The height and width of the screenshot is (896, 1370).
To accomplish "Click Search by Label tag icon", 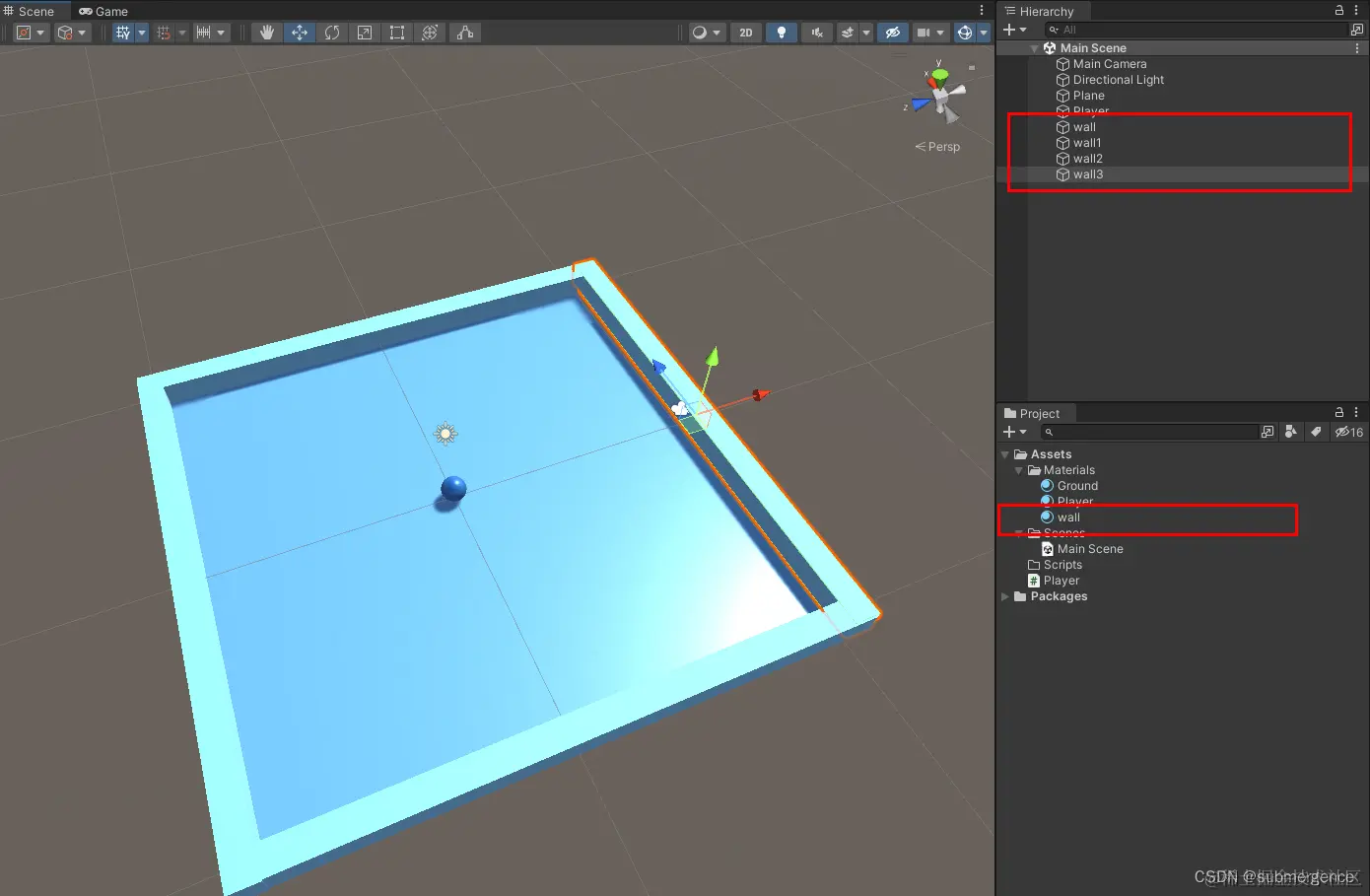I will (1316, 432).
